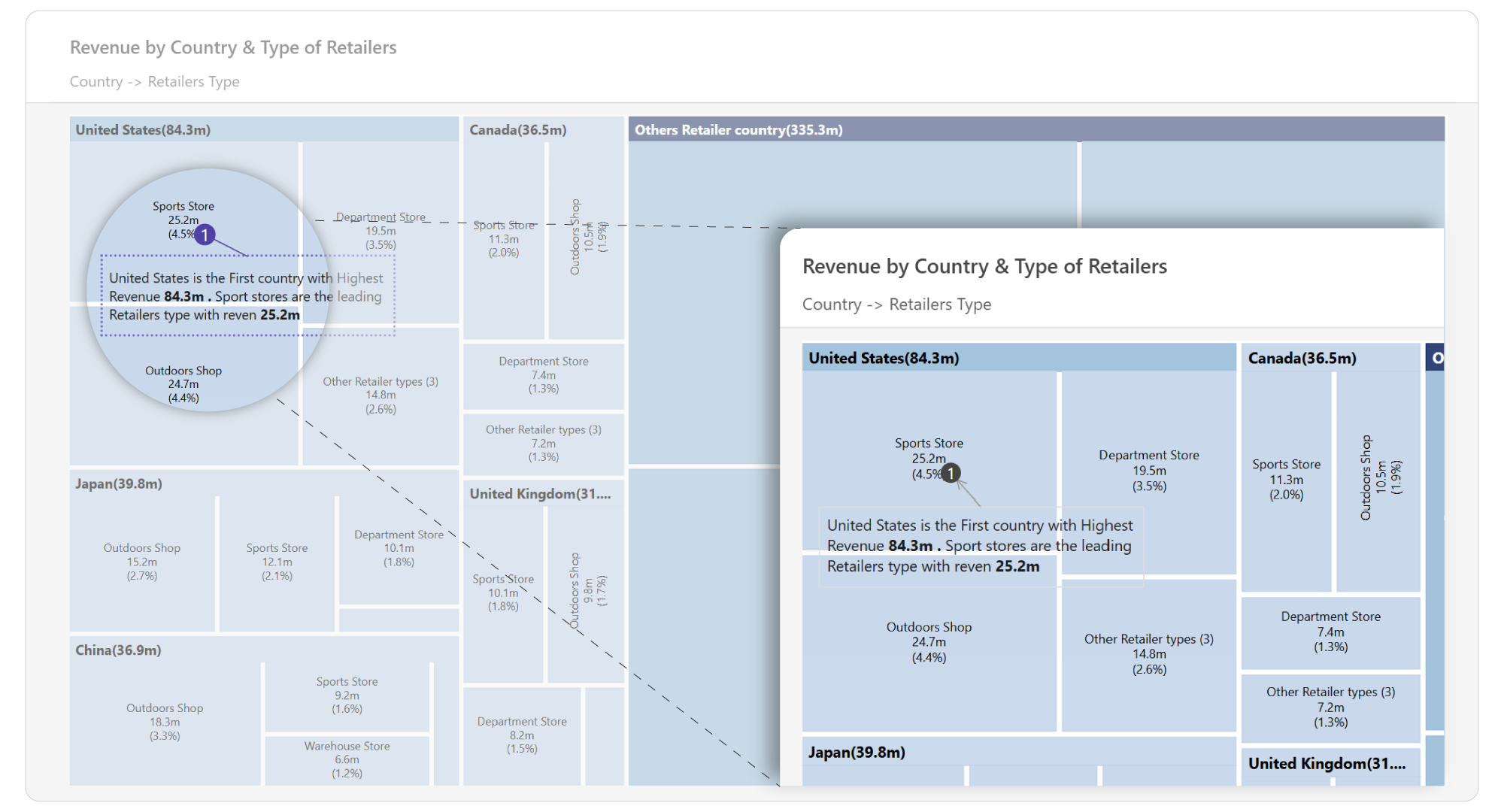This screenshot has height=812, width=1504.
Task: Select the China(36.9m) group header
Action: (264, 650)
